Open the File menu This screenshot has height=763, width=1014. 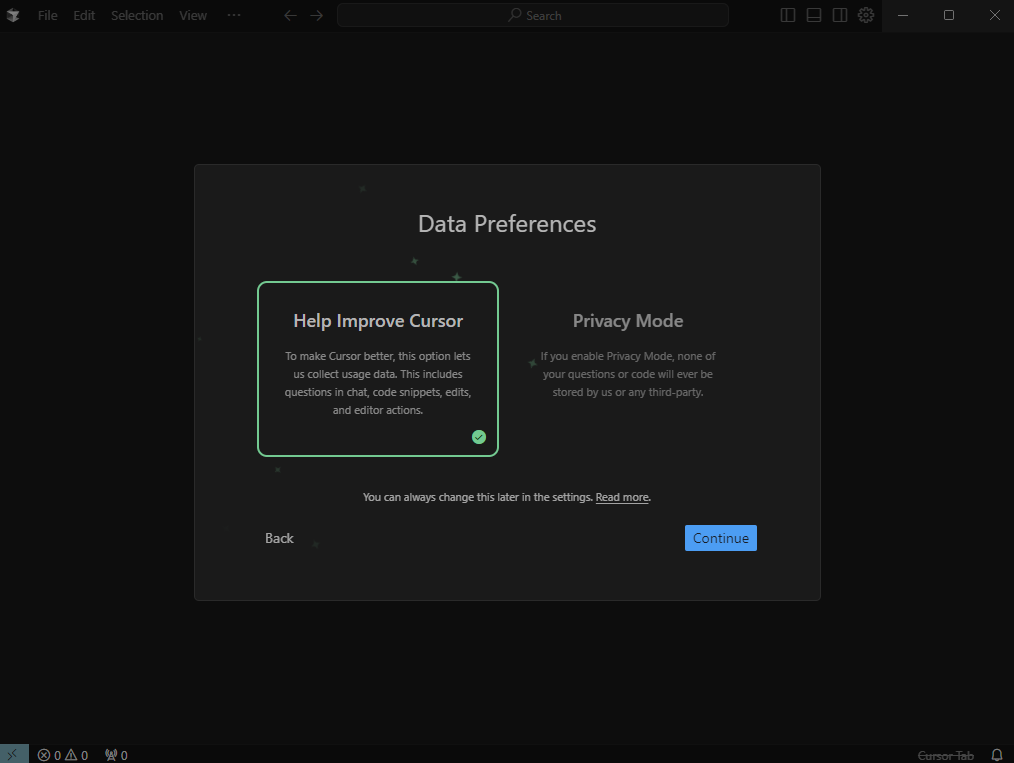pos(47,15)
